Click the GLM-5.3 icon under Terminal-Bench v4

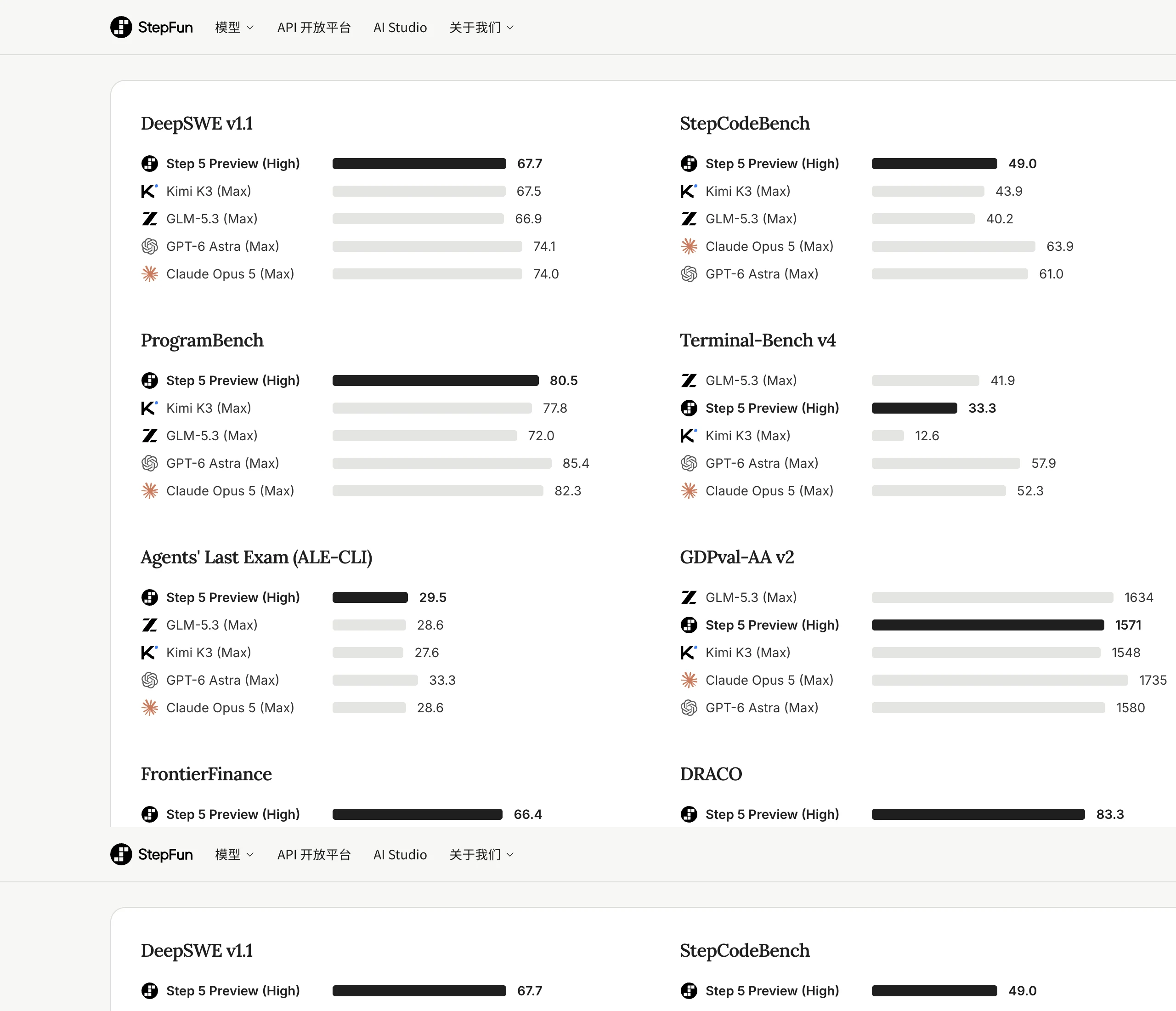(689, 381)
